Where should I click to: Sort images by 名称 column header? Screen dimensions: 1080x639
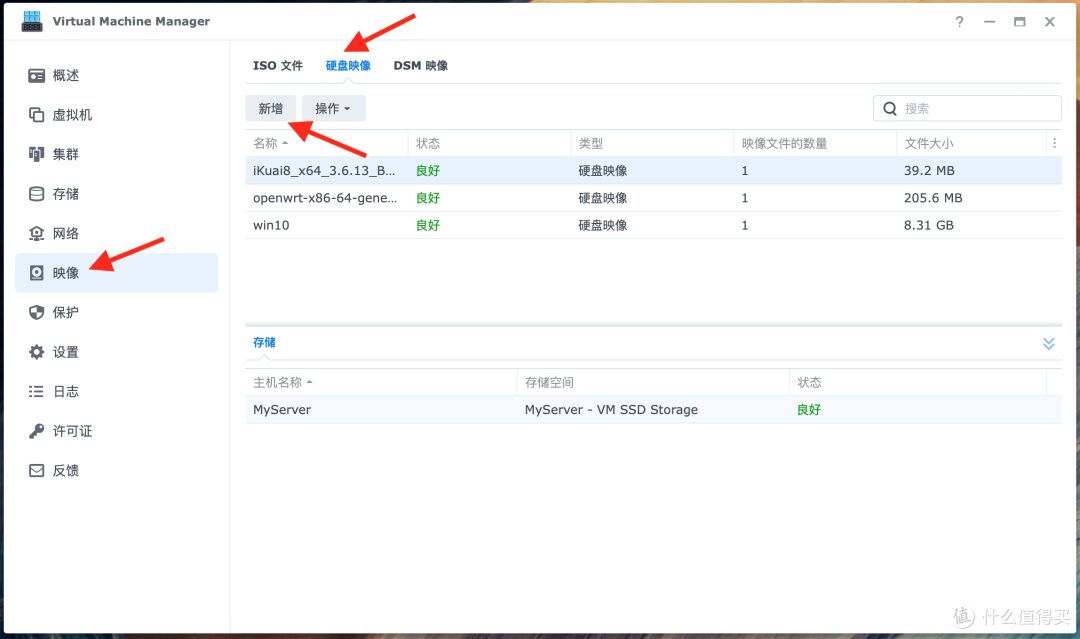tap(268, 142)
